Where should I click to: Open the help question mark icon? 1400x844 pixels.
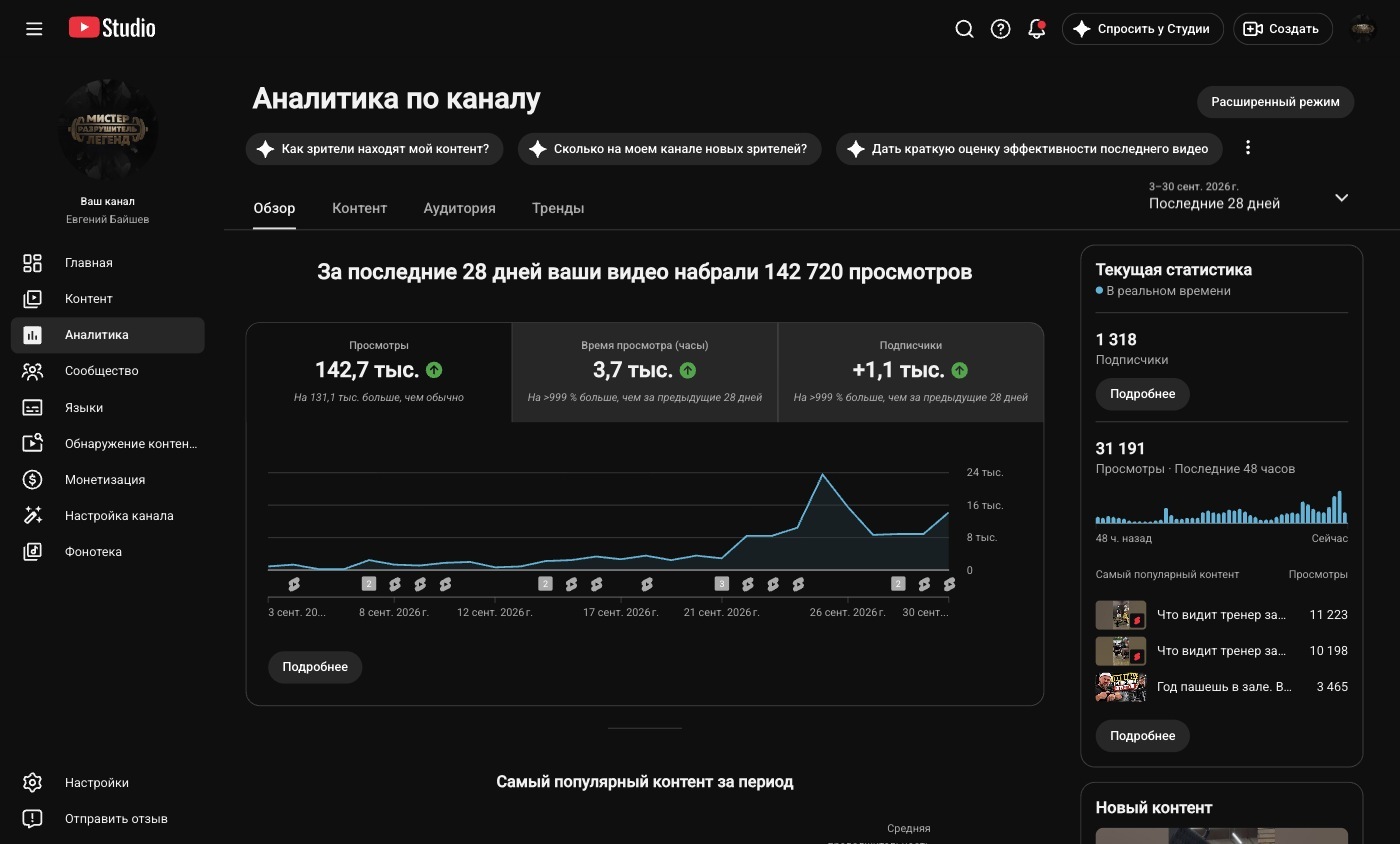[1000, 29]
